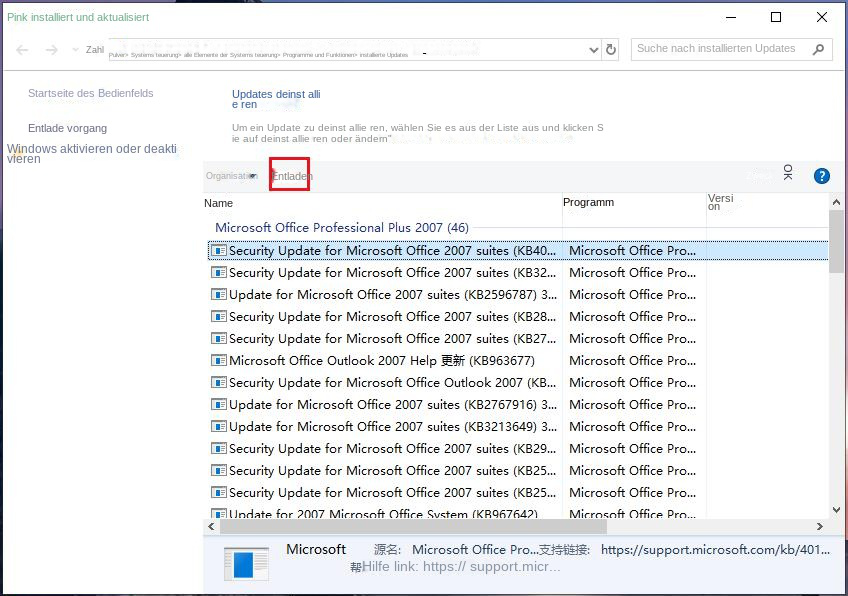Screen dimensions: 848x596
Task: Click the horizontal scrollbar left arrow
Action: (211, 526)
